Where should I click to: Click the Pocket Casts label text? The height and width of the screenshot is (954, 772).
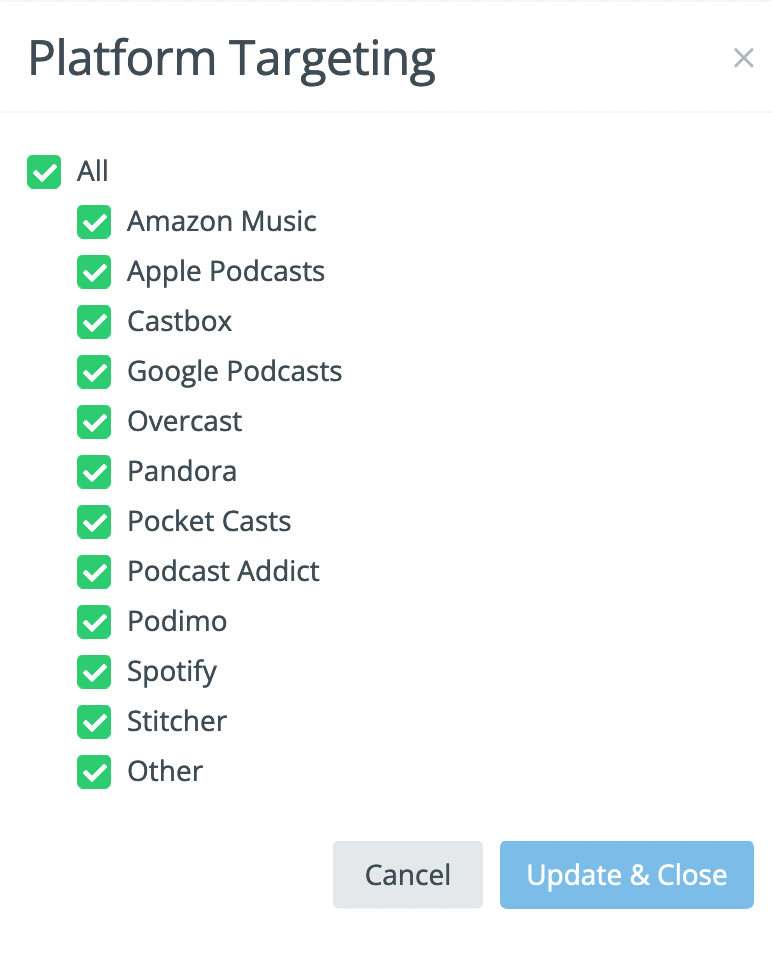209,521
